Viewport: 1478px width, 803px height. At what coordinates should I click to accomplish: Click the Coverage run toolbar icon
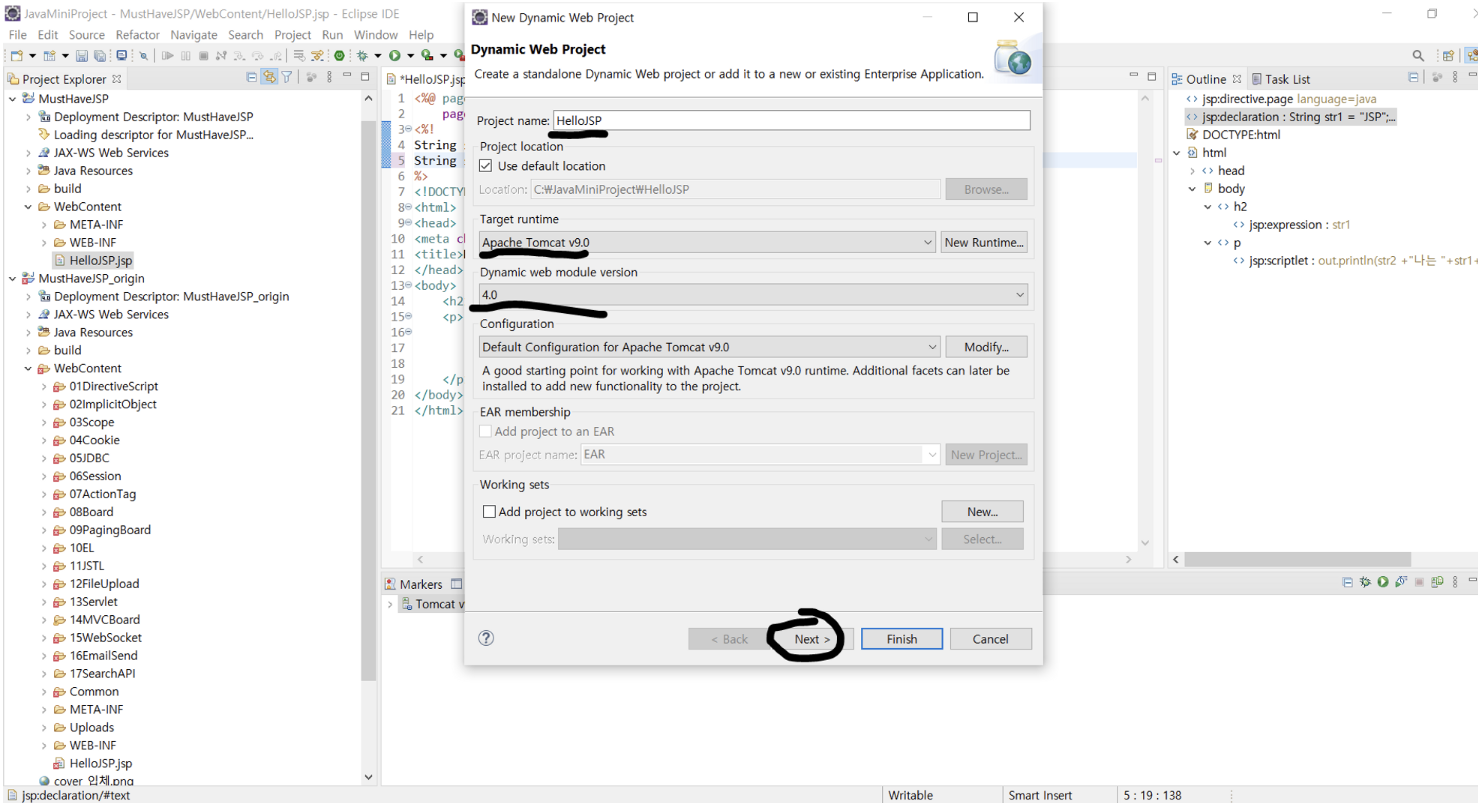tap(427, 56)
